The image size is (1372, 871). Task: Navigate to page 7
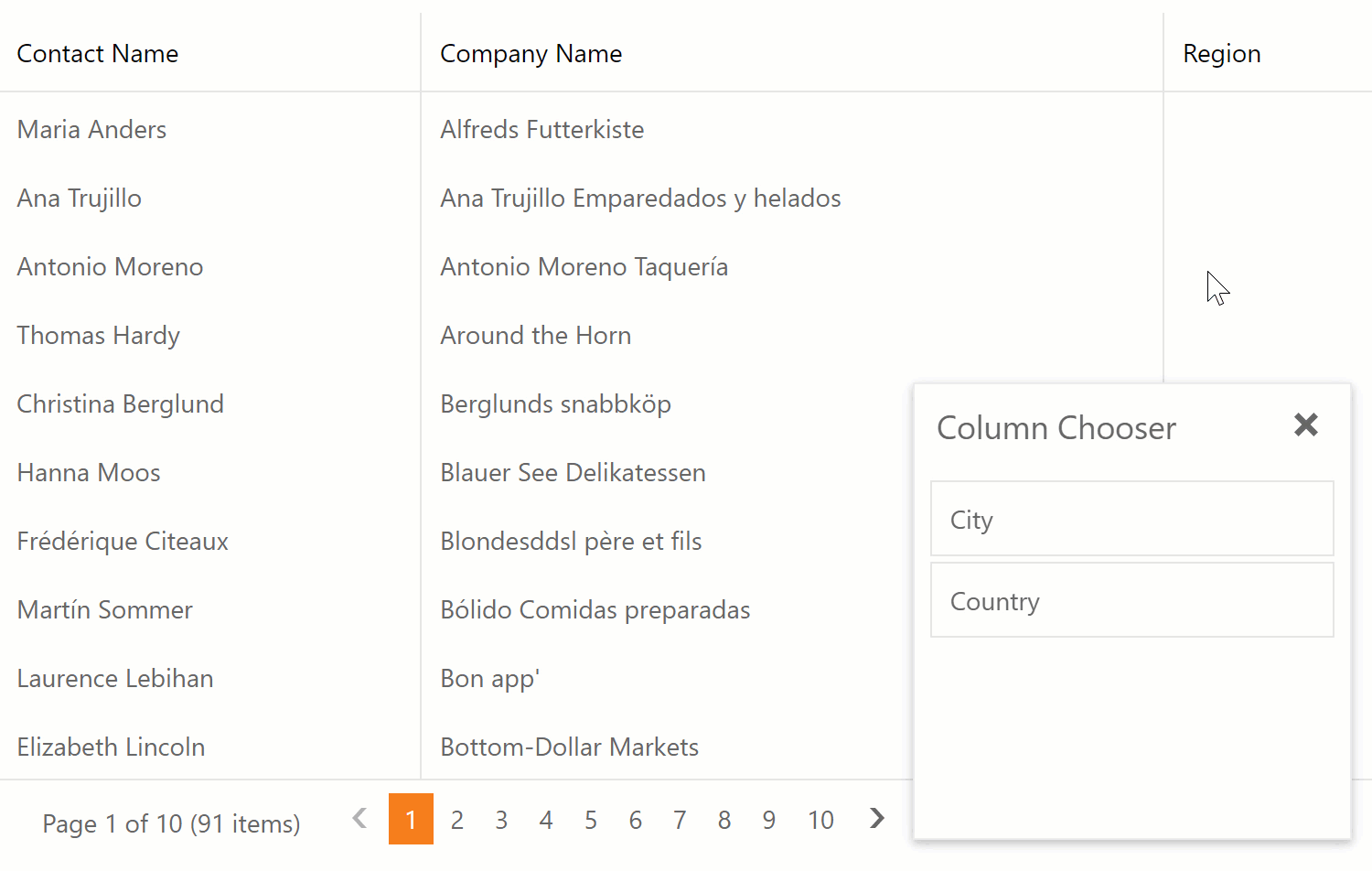tap(680, 820)
